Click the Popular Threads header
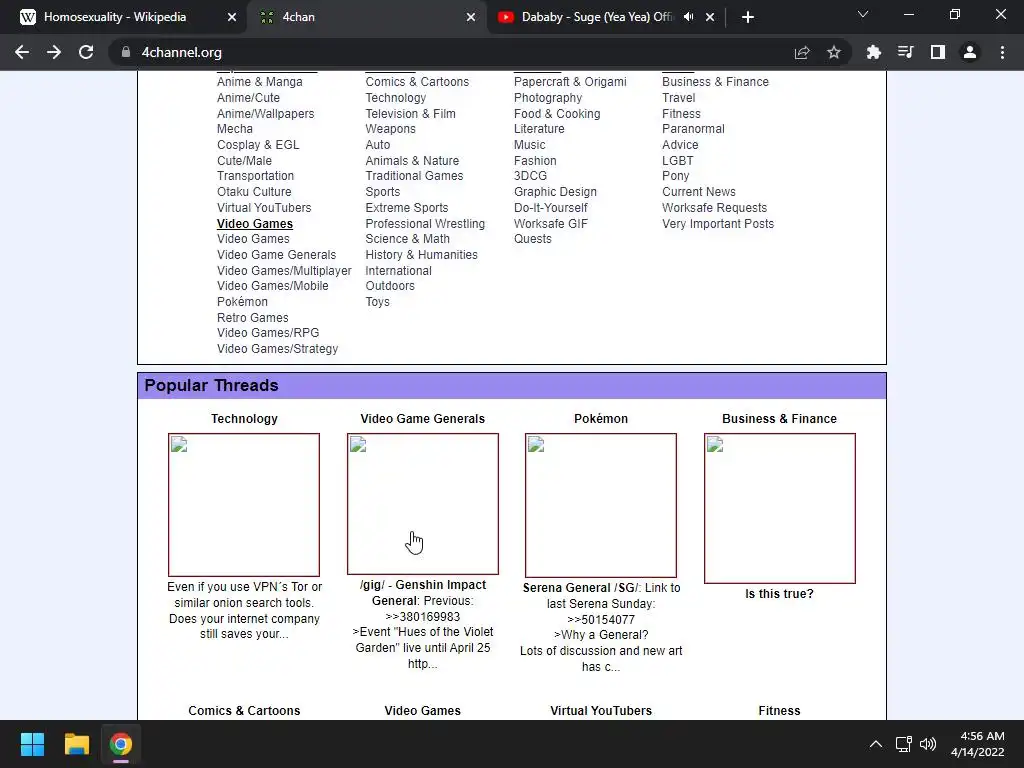 click(x=512, y=385)
